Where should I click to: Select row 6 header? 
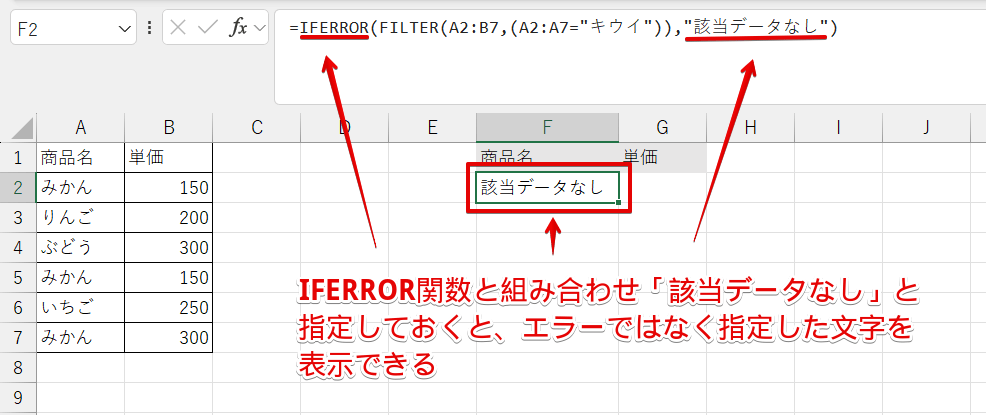pyautogui.click(x=18, y=307)
